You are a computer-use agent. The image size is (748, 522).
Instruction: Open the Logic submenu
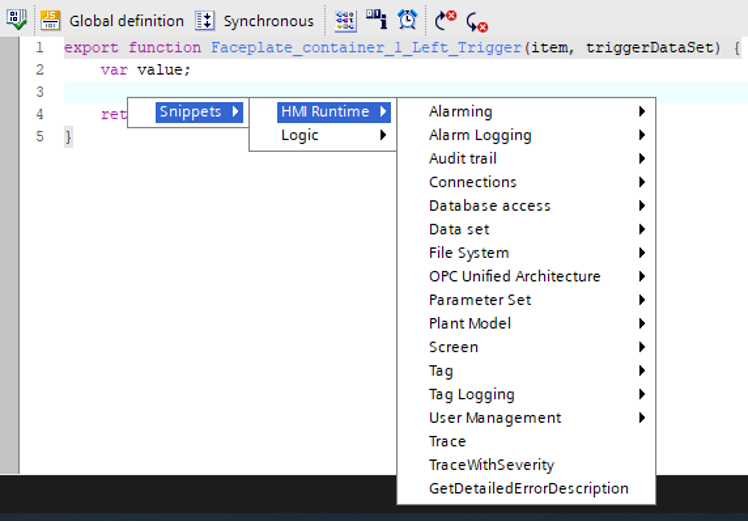point(333,135)
